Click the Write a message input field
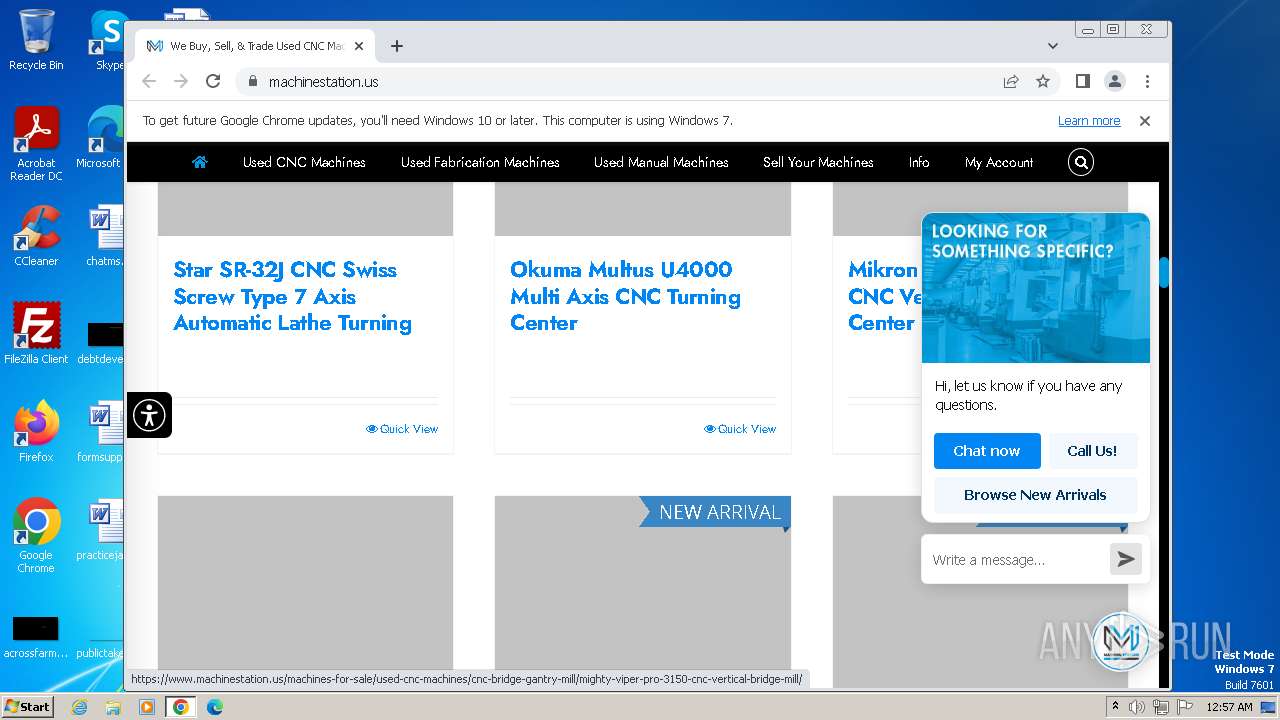Image resolution: width=1280 pixels, height=720 pixels. tap(1016, 559)
